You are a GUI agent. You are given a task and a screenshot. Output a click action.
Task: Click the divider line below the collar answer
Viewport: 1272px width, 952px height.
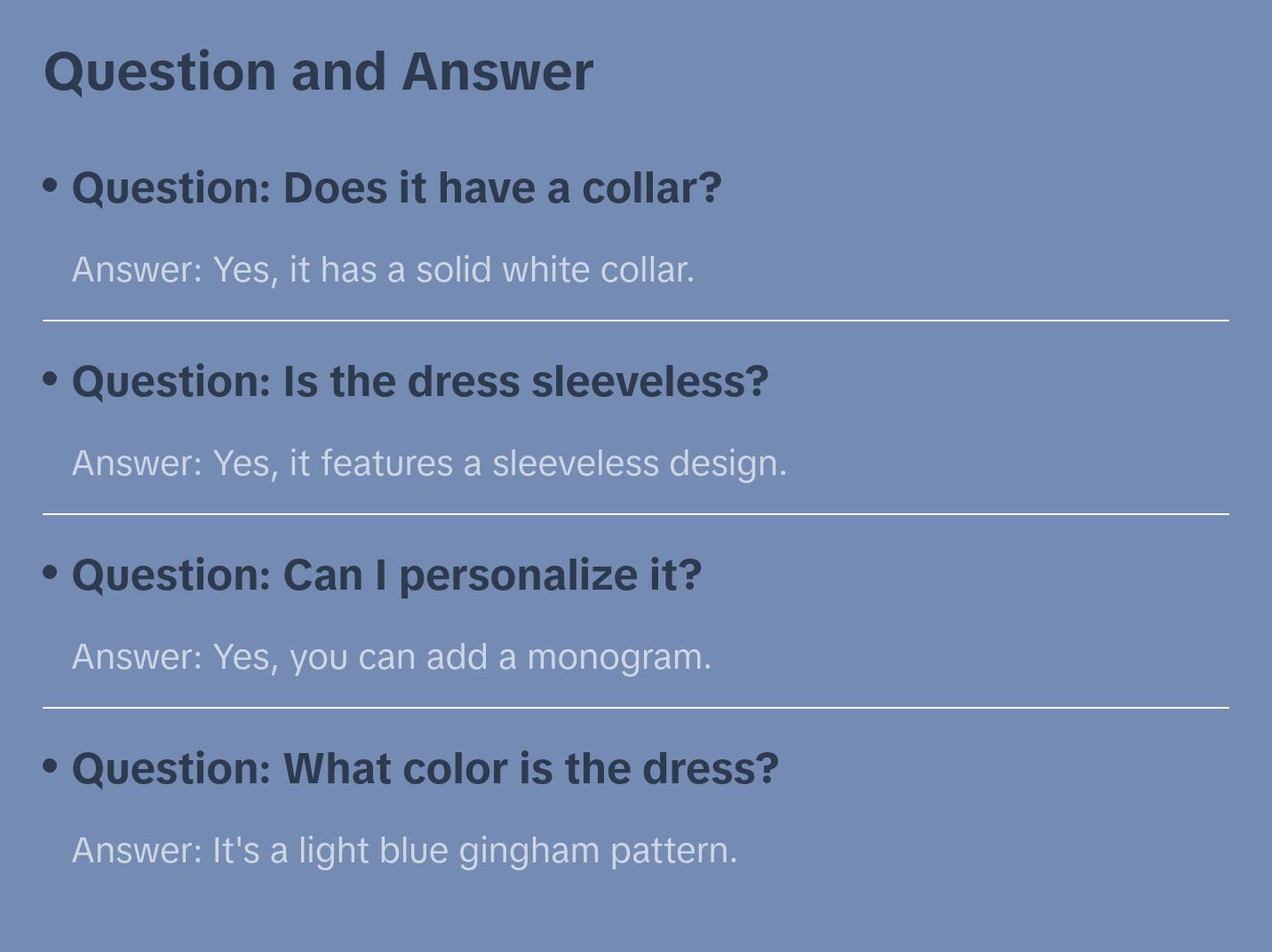click(636, 320)
